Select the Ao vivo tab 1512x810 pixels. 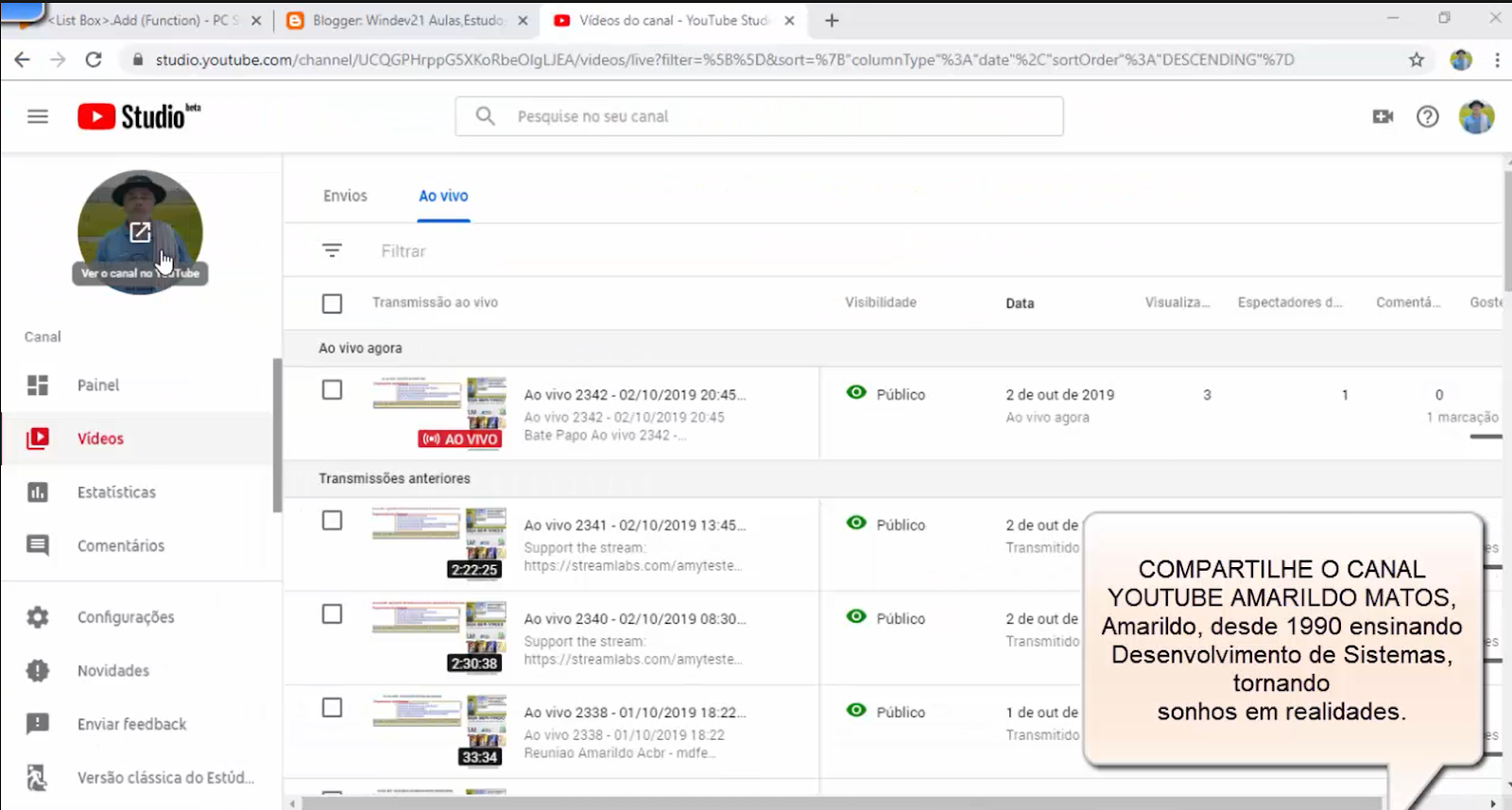[x=443, y=196]
